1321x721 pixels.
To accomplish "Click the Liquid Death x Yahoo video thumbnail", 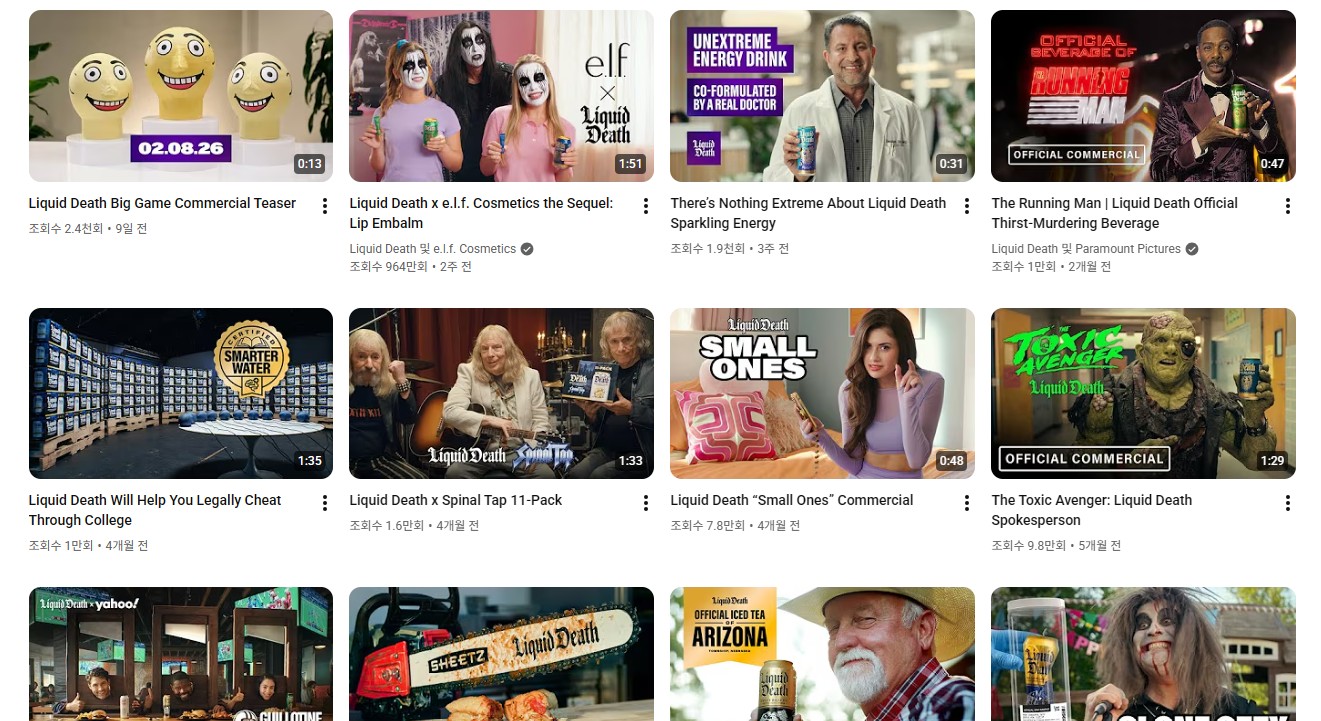I will (180, 653).
